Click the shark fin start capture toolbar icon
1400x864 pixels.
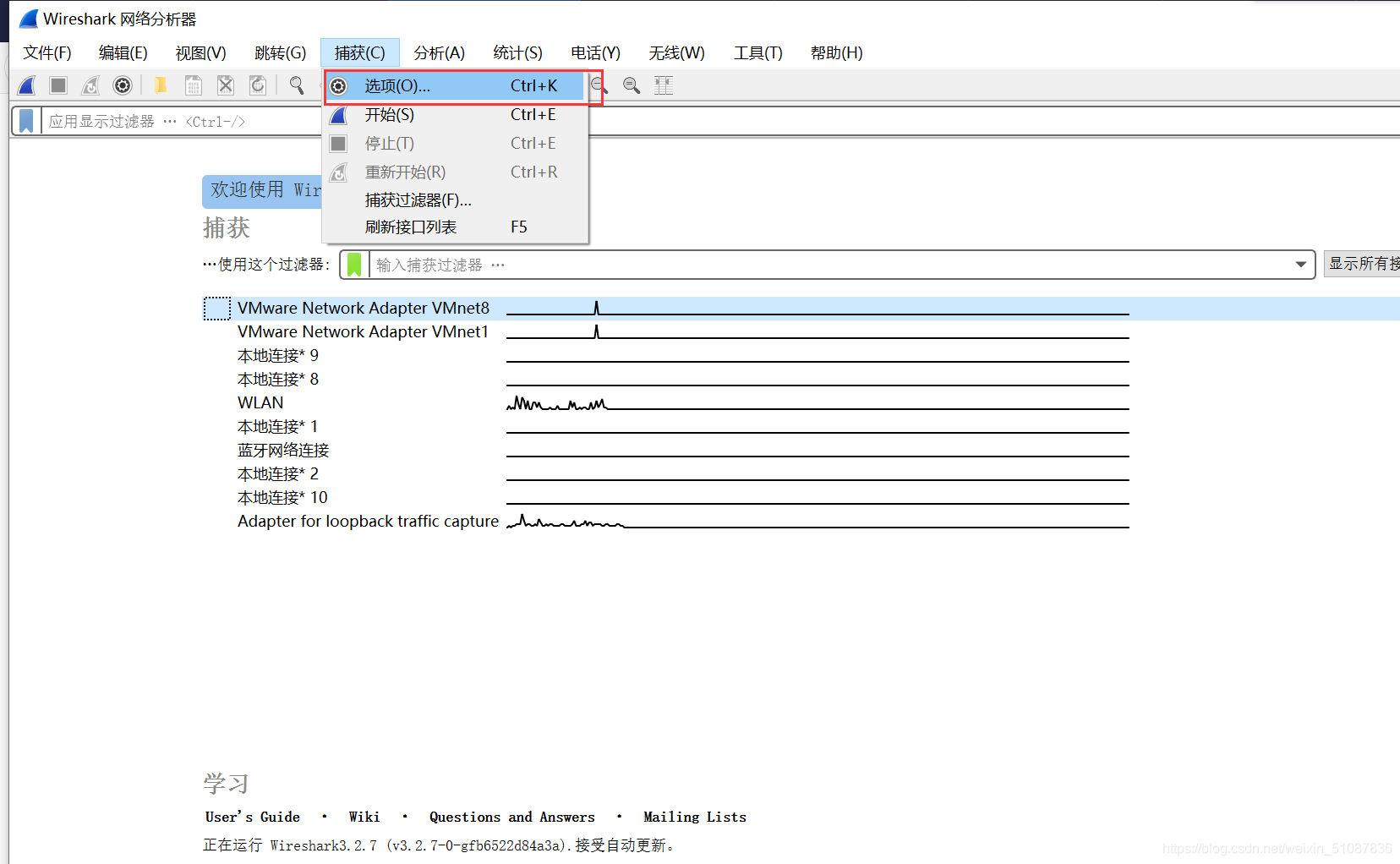click(x=27, y=85)
